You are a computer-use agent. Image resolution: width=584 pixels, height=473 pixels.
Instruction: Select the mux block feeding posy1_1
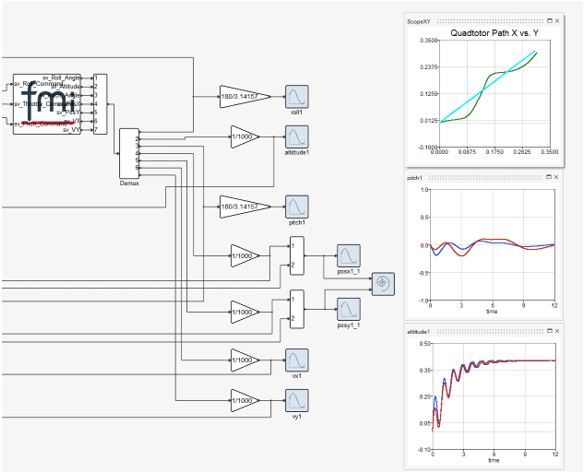297,309
